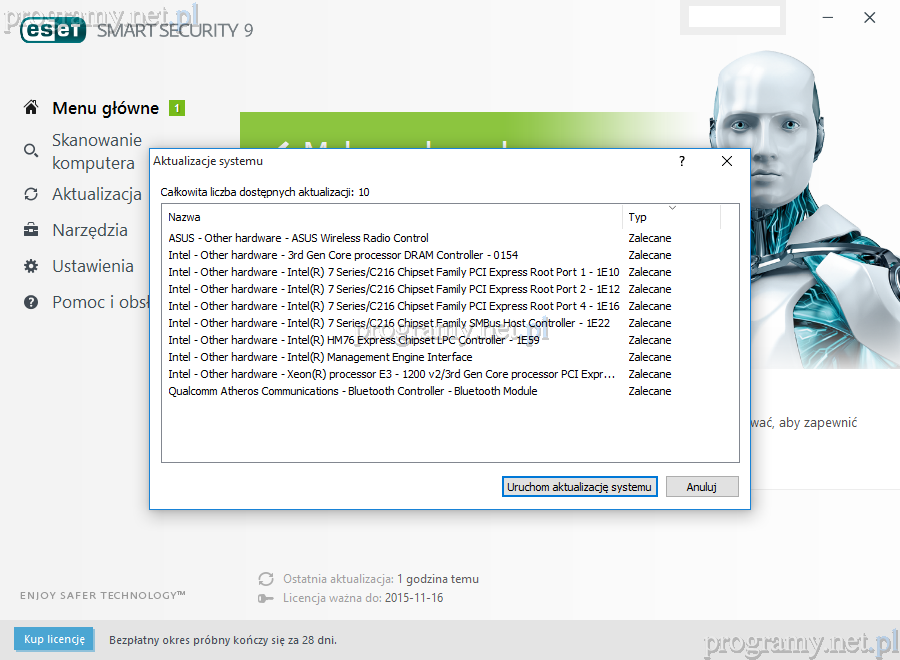Click the Kup licencję button
The height and width of the screenshot is (660, 900).
click(55, 639)
